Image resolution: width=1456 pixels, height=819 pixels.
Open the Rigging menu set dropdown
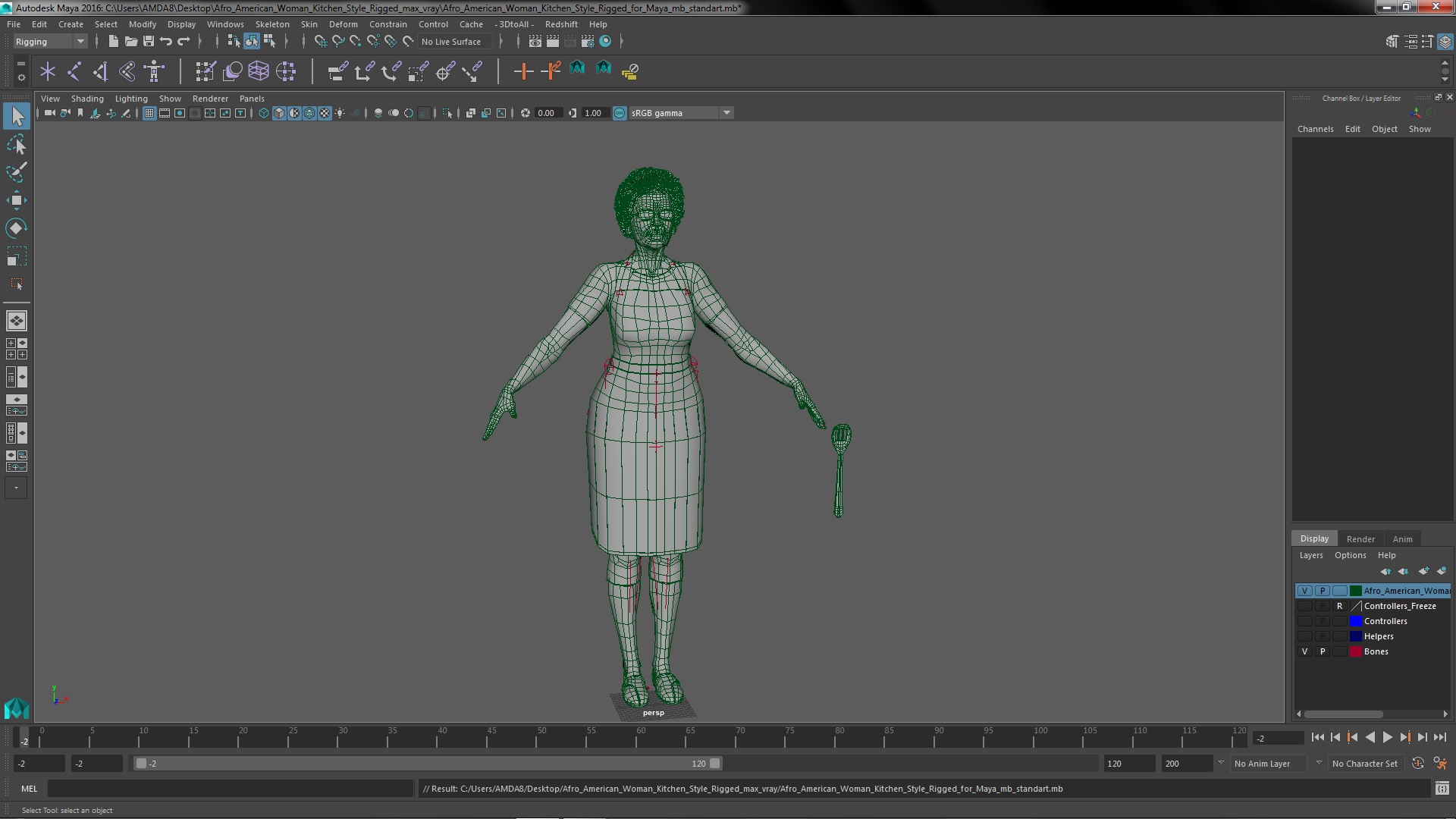point(49,42)
